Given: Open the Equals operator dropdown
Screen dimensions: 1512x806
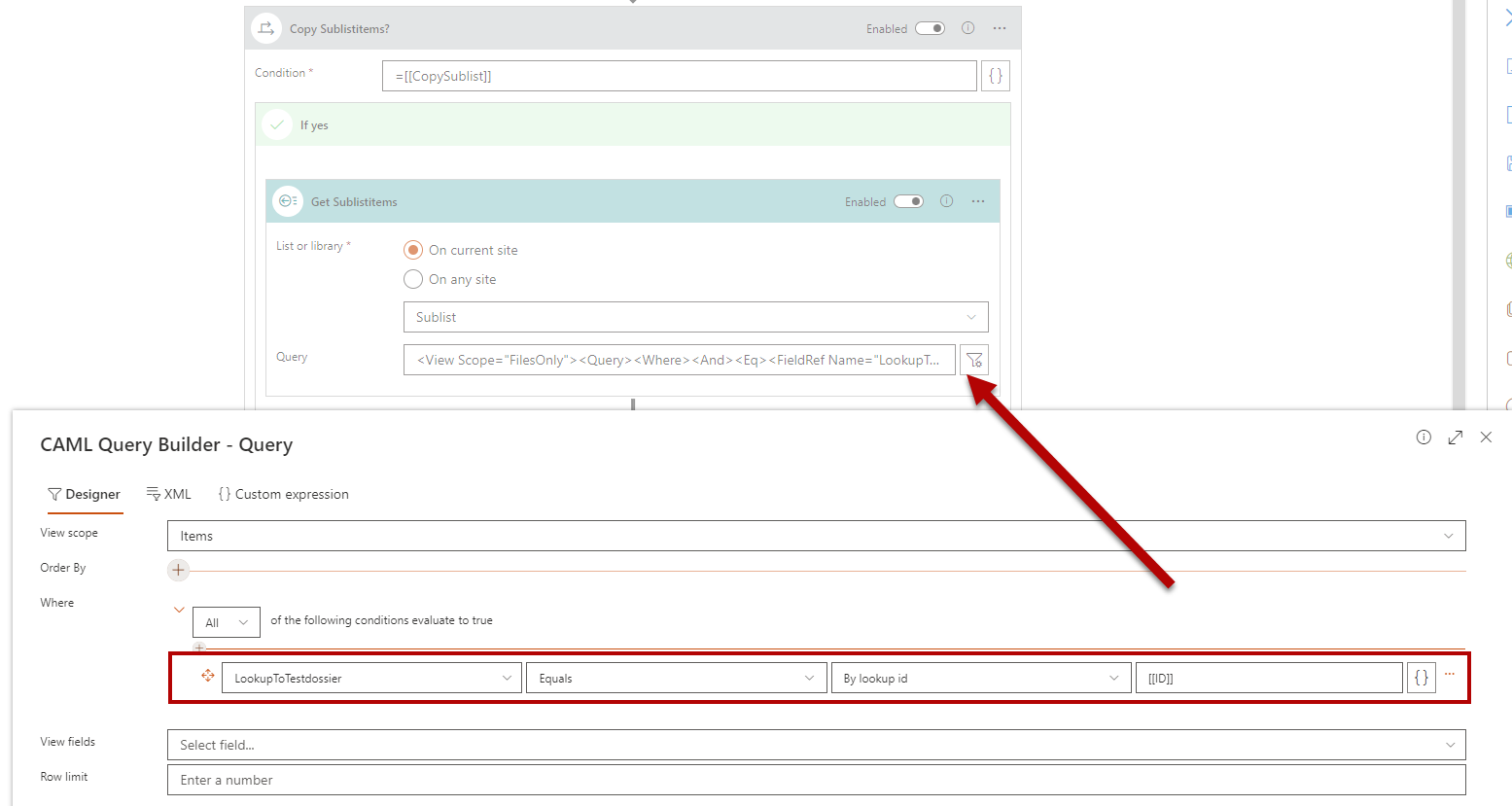Looking at the screenshot, I should 674,678.
